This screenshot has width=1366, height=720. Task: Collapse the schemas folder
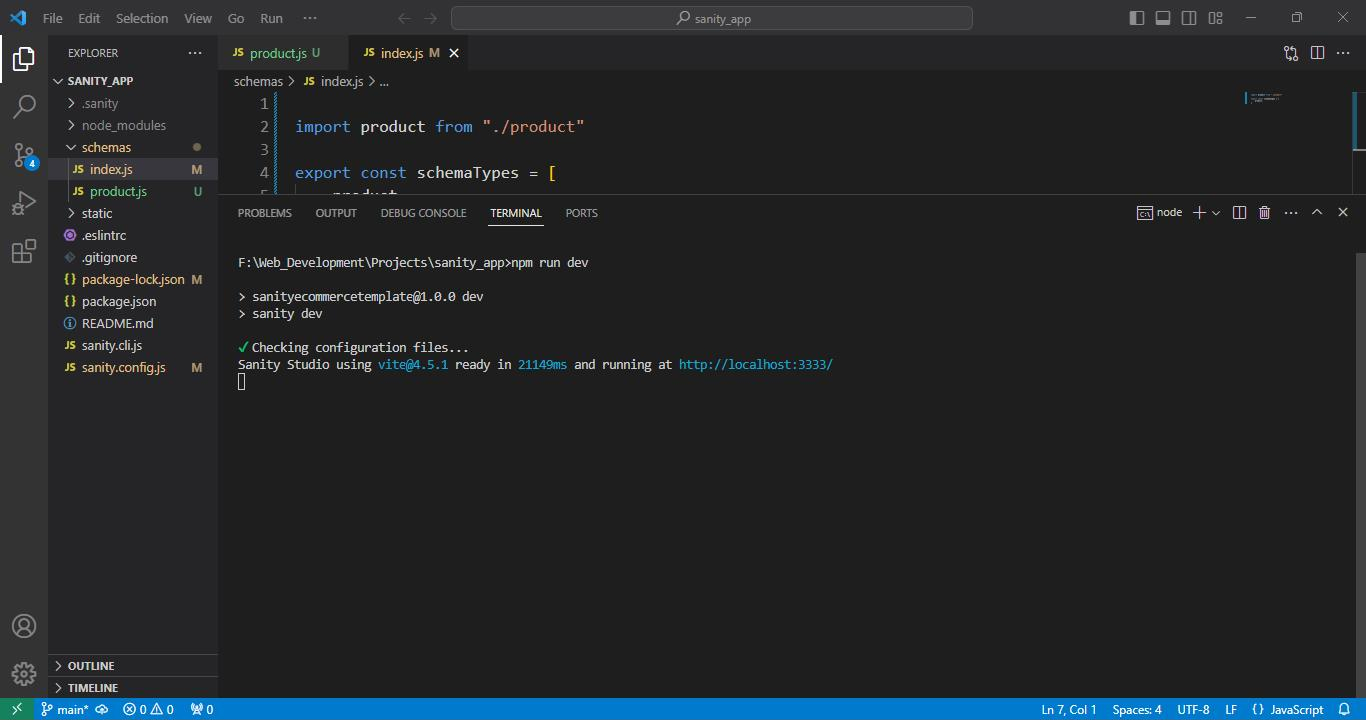pyautogui.click(x=133, y=147)
